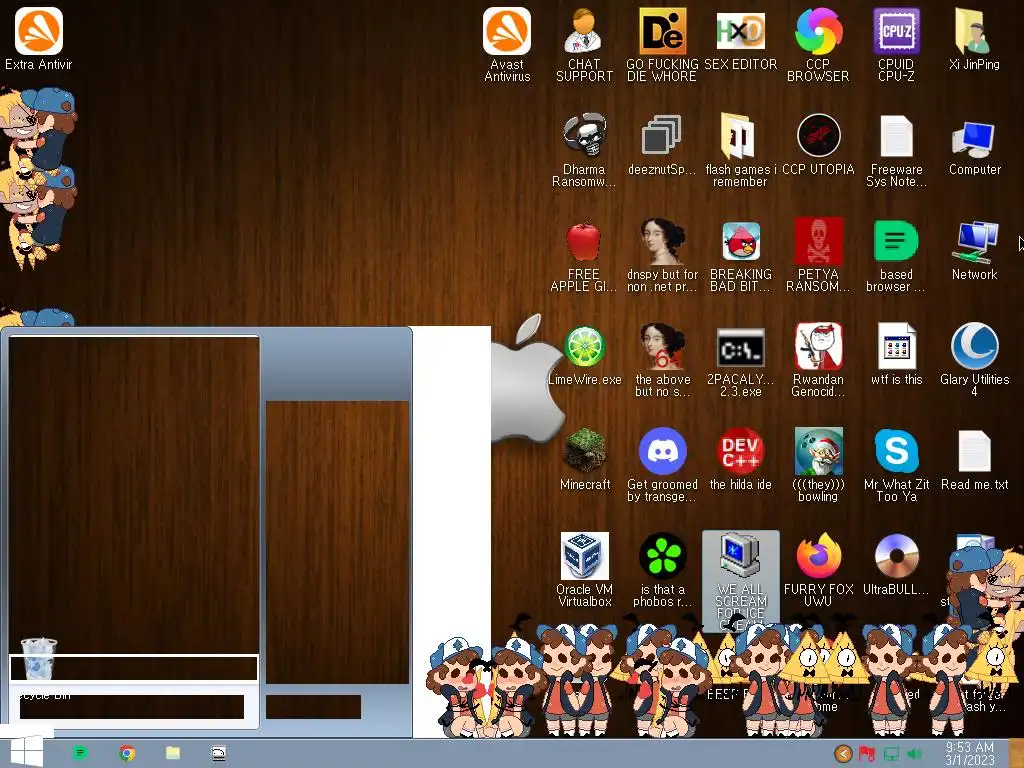Viewport: 1024px width, 768px height.
Task: Select the CPUID CPU-Z icon
Action: pyautogui.click(x=896, y=44)
